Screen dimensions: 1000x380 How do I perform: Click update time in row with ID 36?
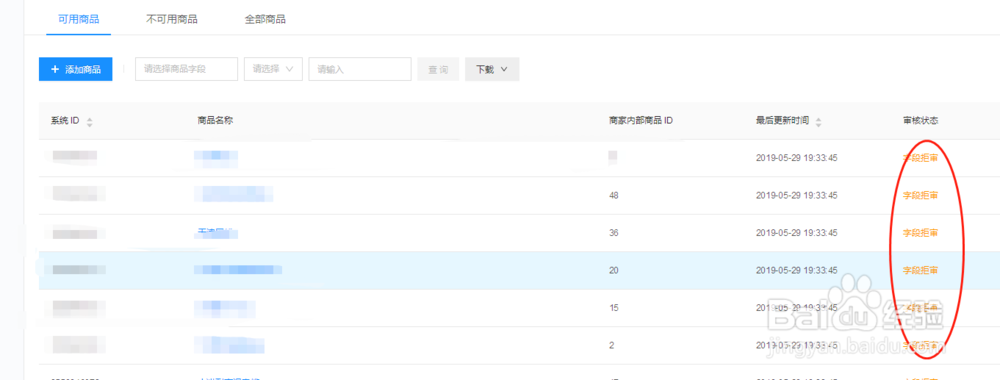797,233
